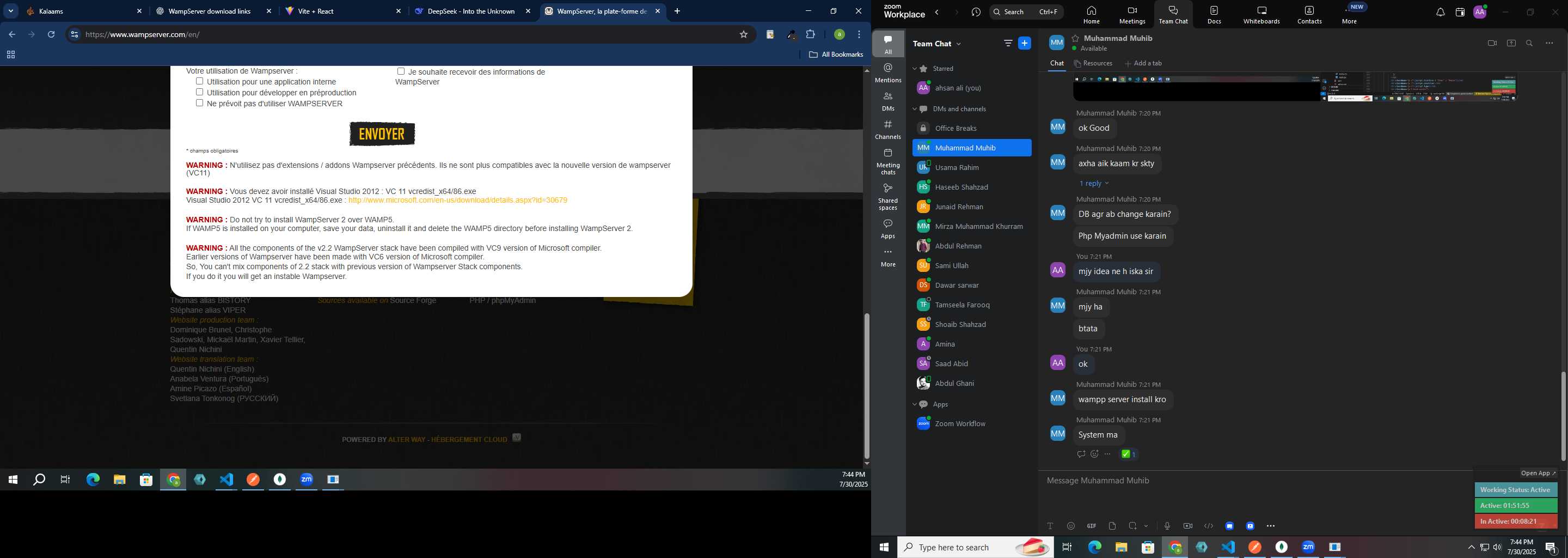The image size is (1568, 558).
Task: Insert code snippet in composer
Action: point(1208,526)
